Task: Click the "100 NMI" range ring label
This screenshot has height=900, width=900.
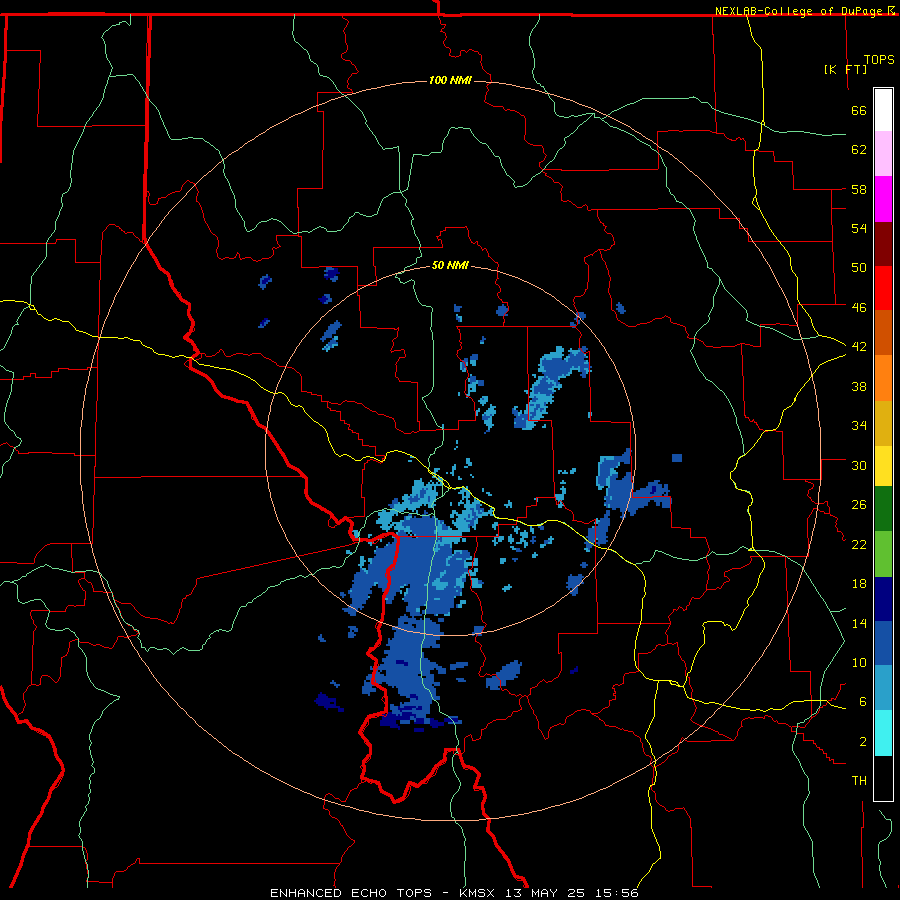Action: pos(450,80)
